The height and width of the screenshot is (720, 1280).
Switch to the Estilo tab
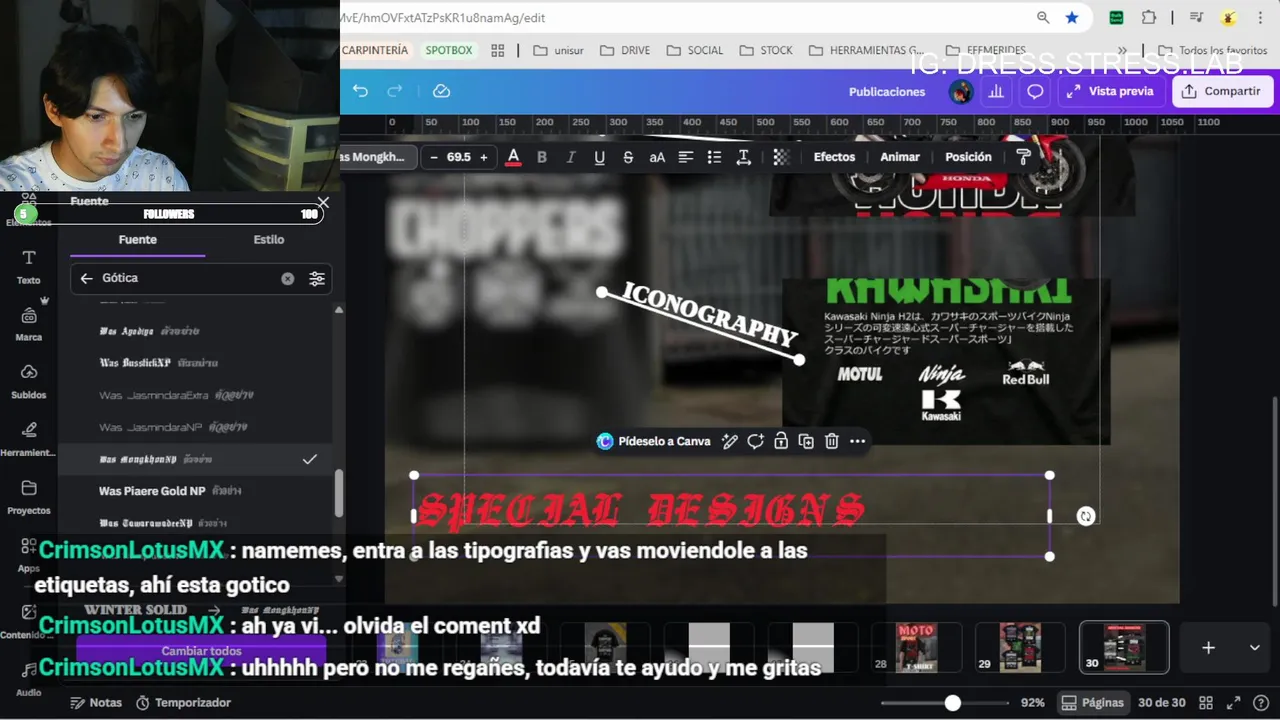pos(269,240)
